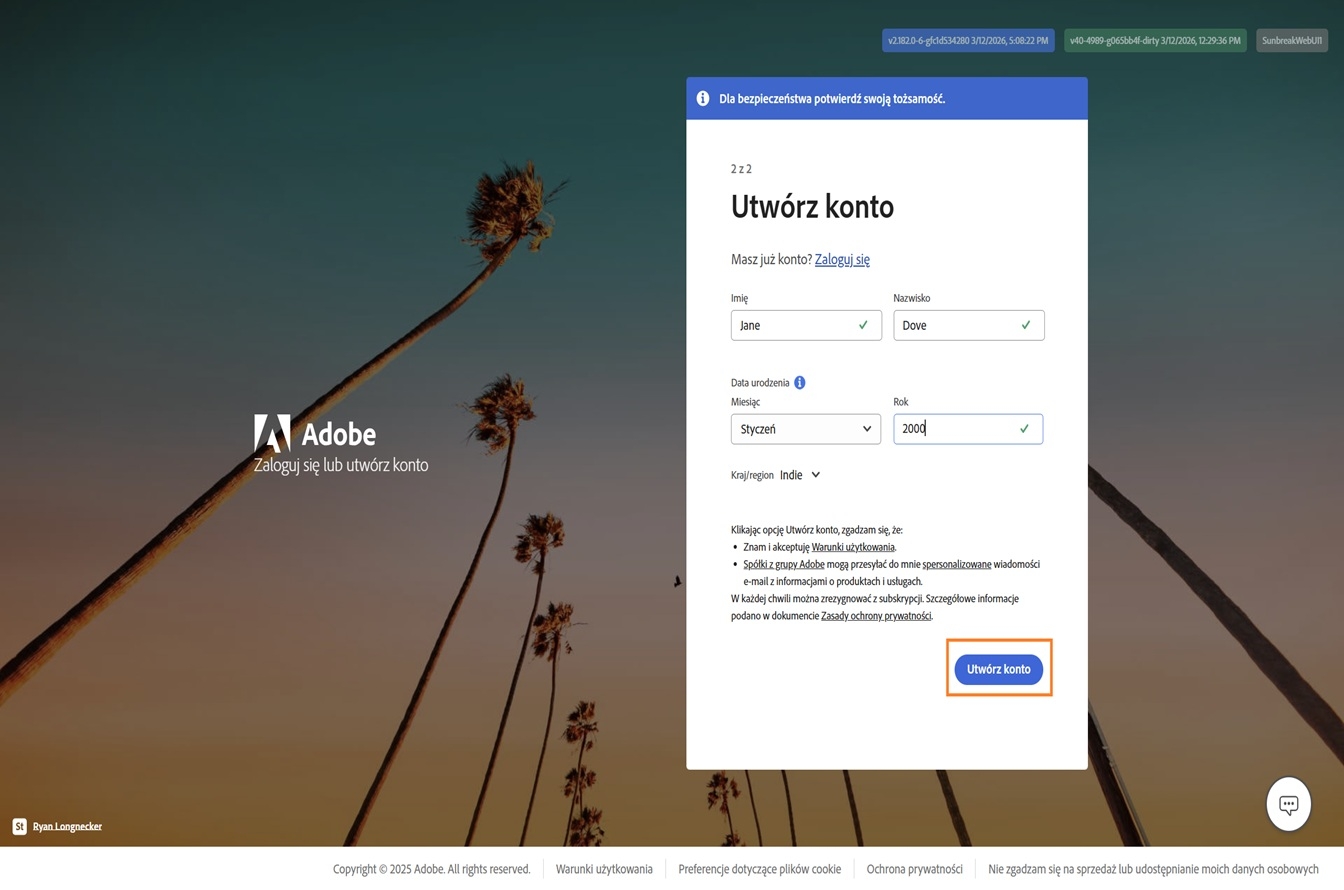Viewport: 1344px width, 890px height.
Task: Expand the Kraj/region selector showing Indie
Action: pyautogui.click(x=799, y=475)
